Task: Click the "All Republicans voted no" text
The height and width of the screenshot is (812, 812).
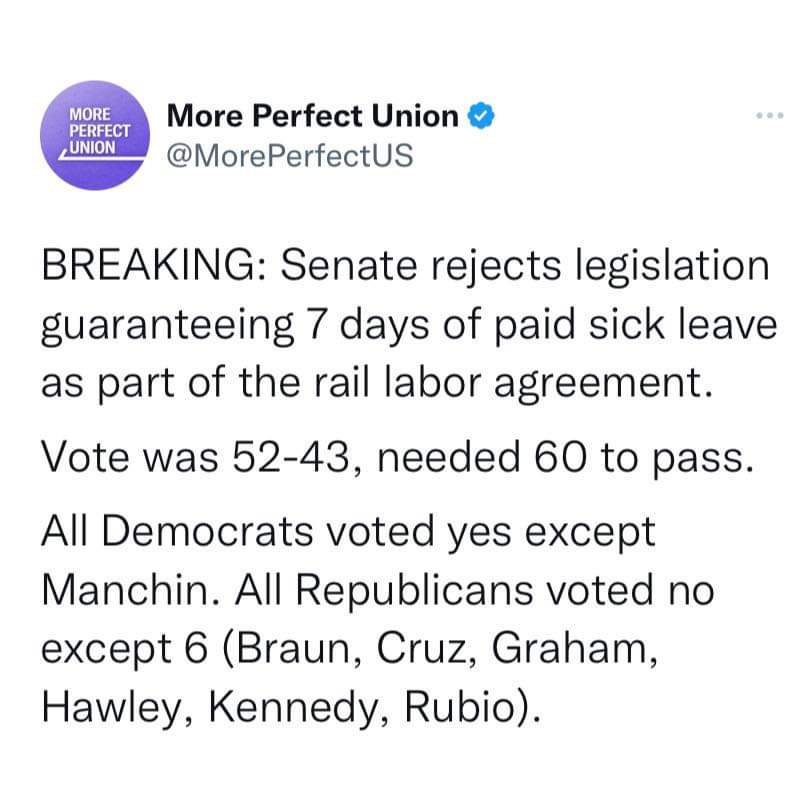Action: [475, 591]
